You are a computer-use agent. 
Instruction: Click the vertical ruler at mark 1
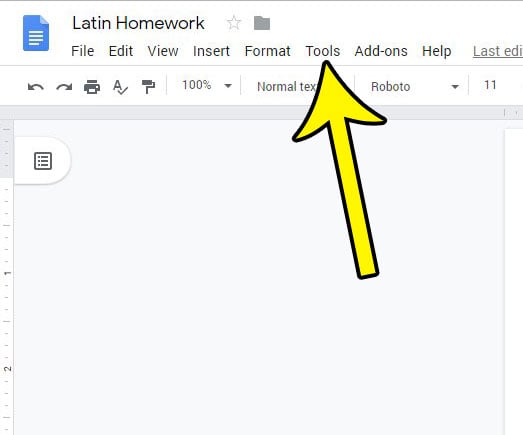7,273
